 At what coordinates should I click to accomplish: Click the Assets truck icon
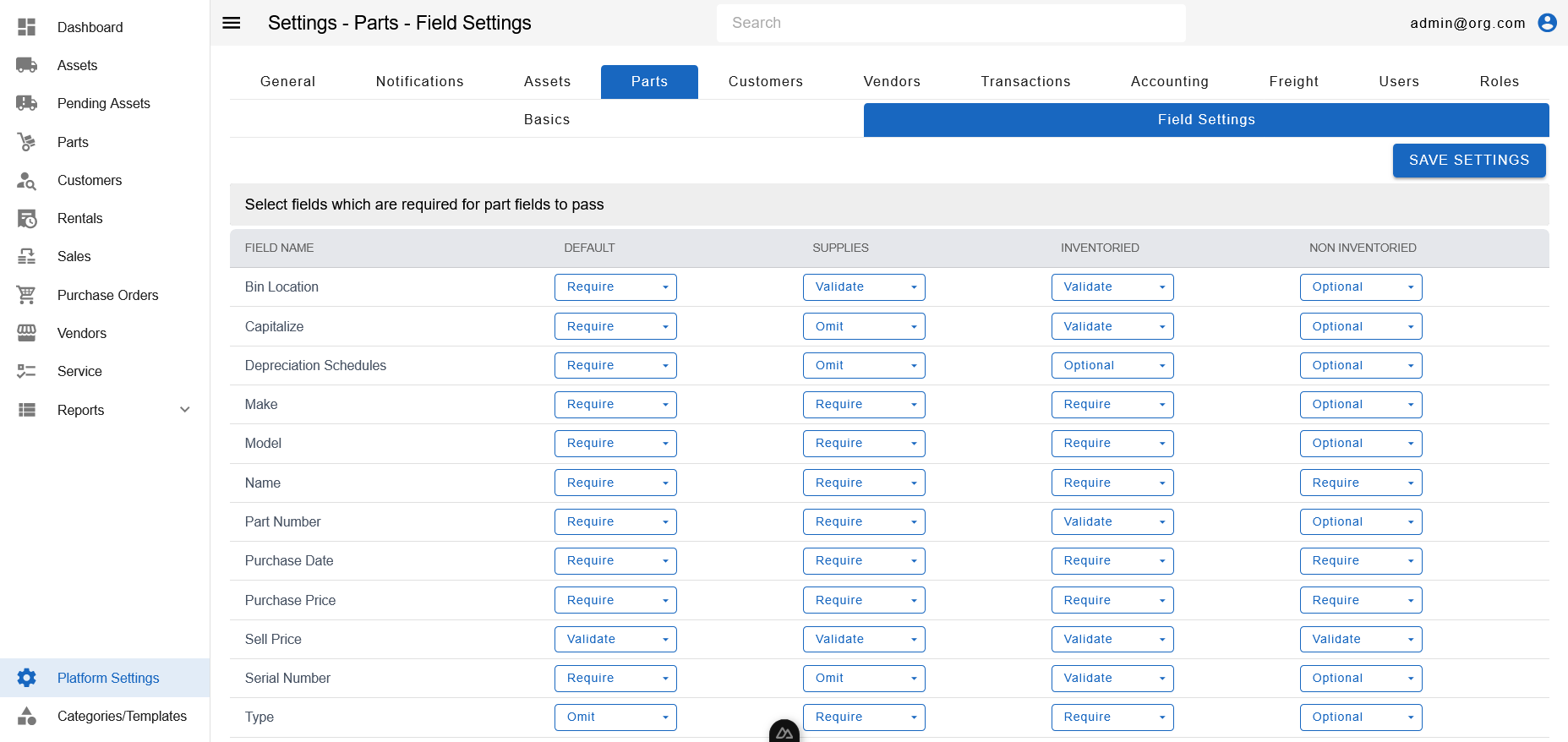tap(27, 65)
